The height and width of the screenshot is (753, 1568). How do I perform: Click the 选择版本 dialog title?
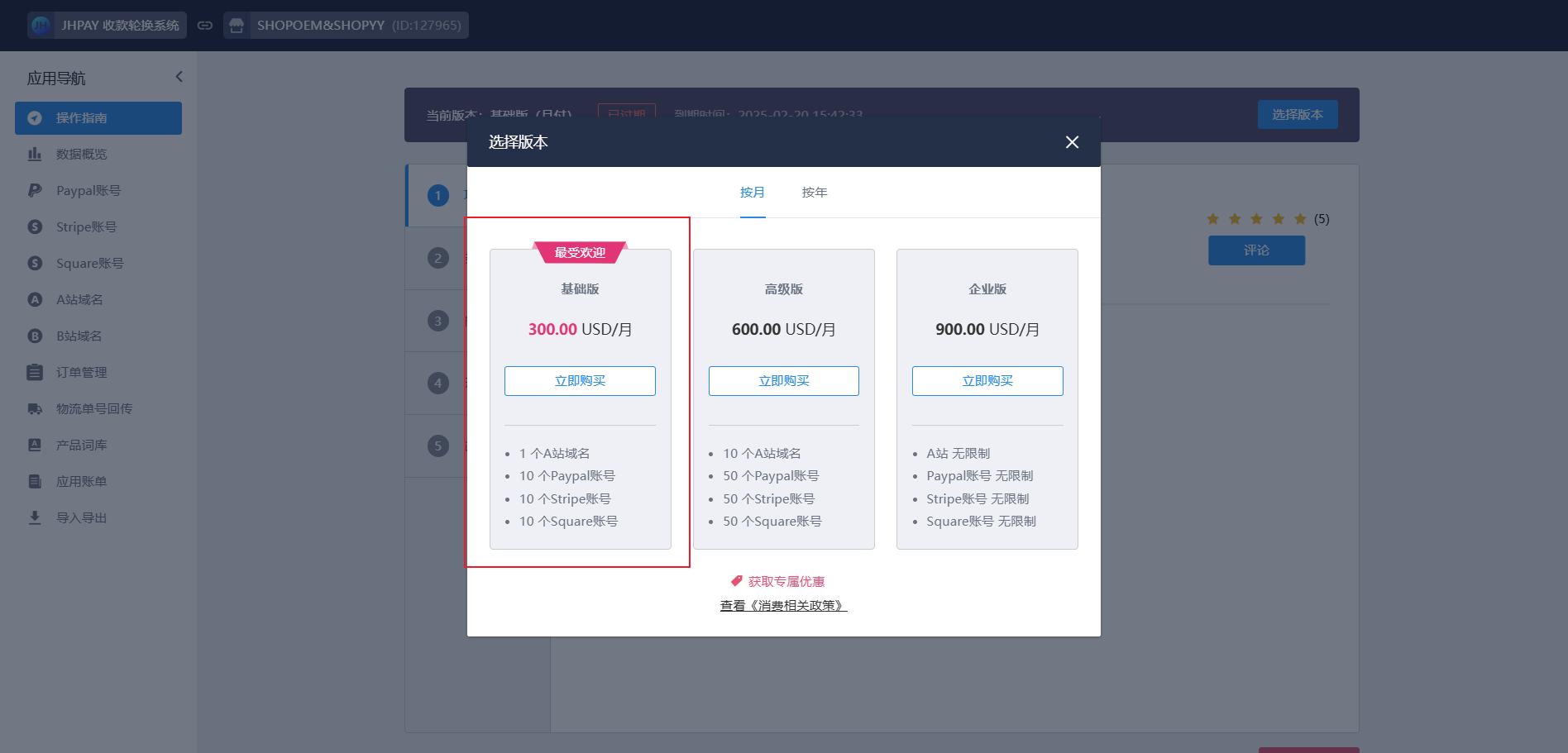point(519,142)
